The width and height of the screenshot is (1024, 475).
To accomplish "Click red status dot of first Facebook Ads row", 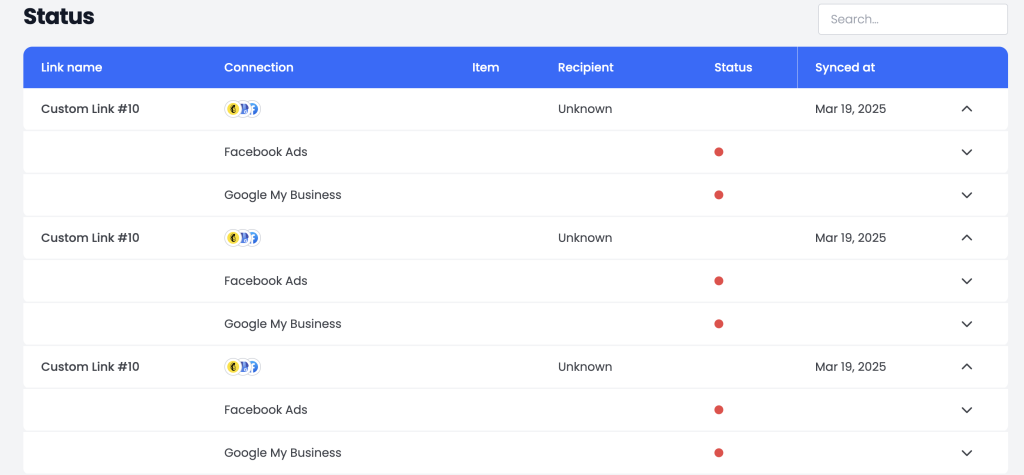I will [718, 152].
